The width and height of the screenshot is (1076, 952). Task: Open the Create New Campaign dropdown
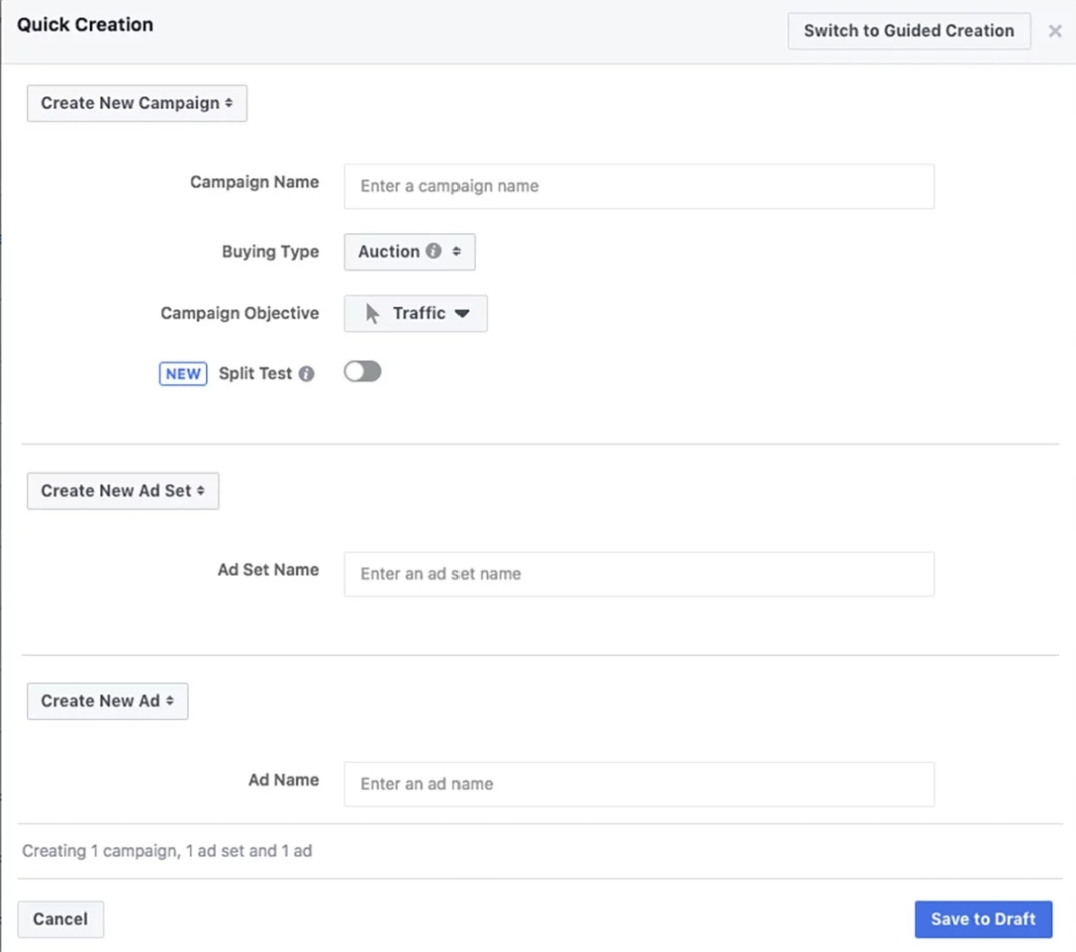(x=137, y=103)
